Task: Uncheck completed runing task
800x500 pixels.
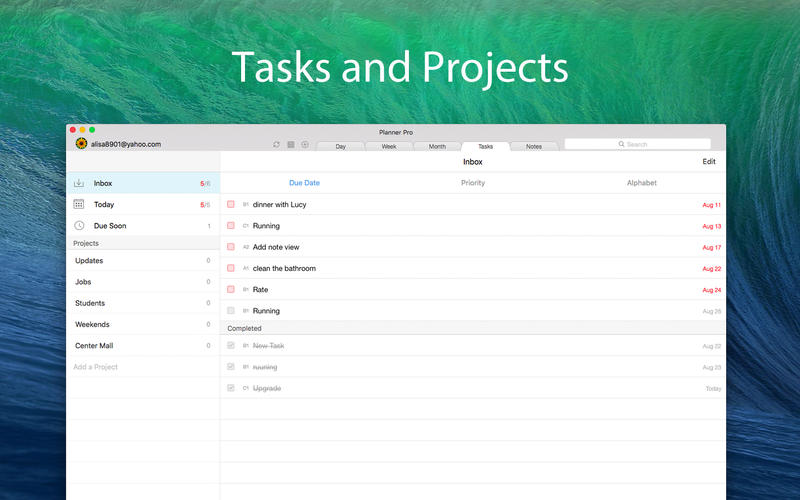Action: (231, 367)
